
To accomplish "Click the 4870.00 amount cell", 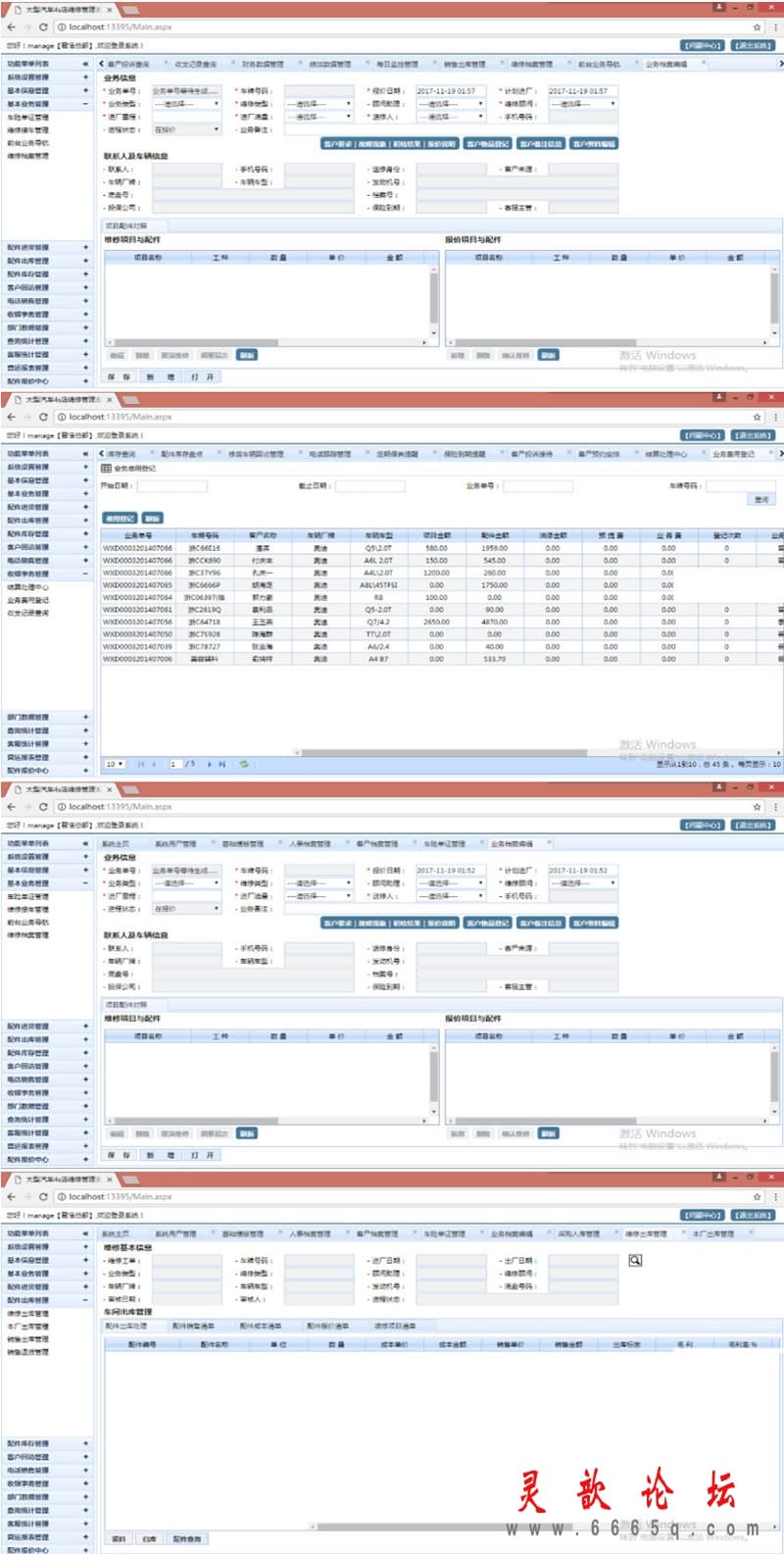I will [494, 622].
